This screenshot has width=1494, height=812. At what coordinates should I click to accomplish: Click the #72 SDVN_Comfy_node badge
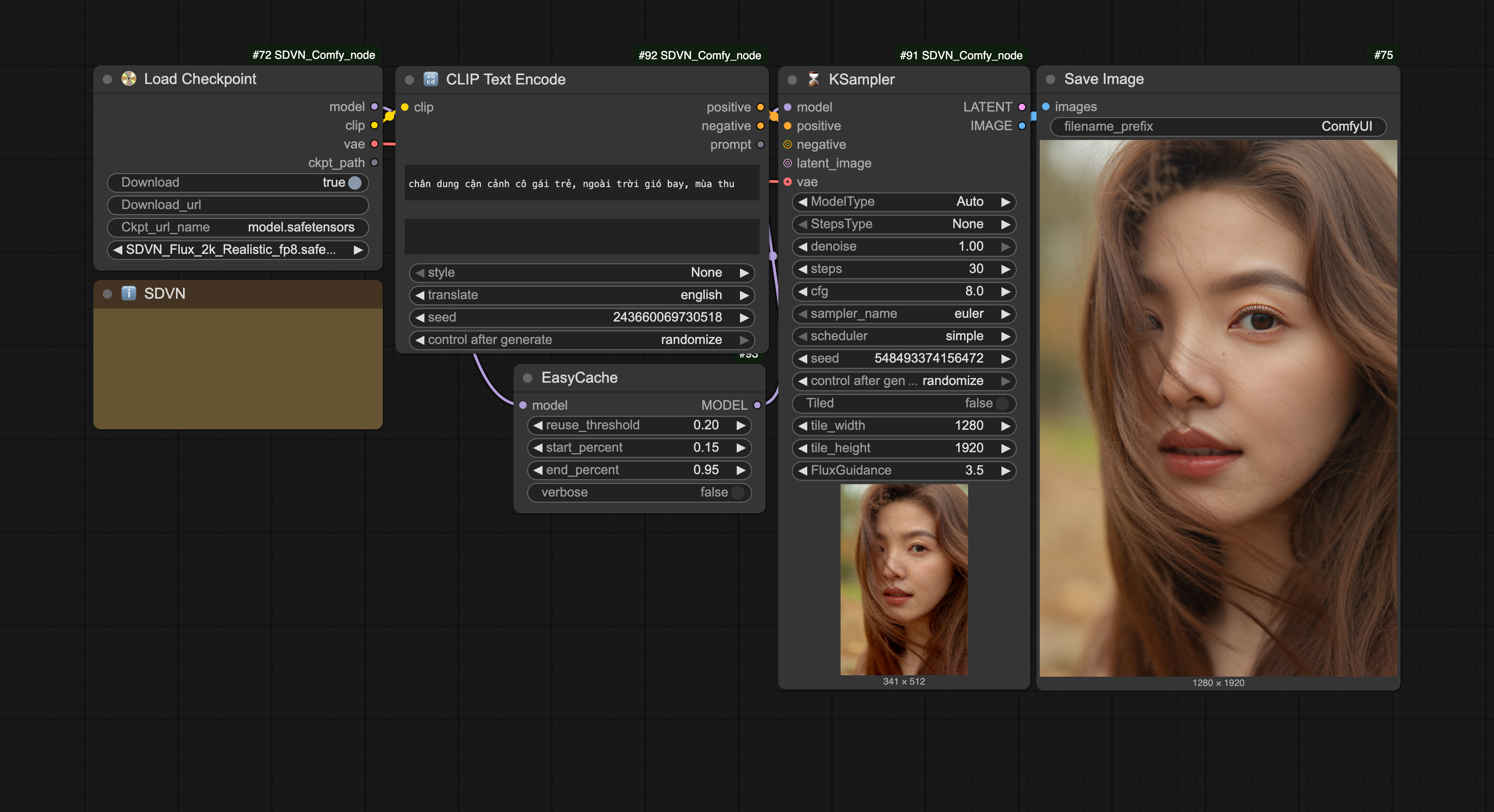[314, 55]
